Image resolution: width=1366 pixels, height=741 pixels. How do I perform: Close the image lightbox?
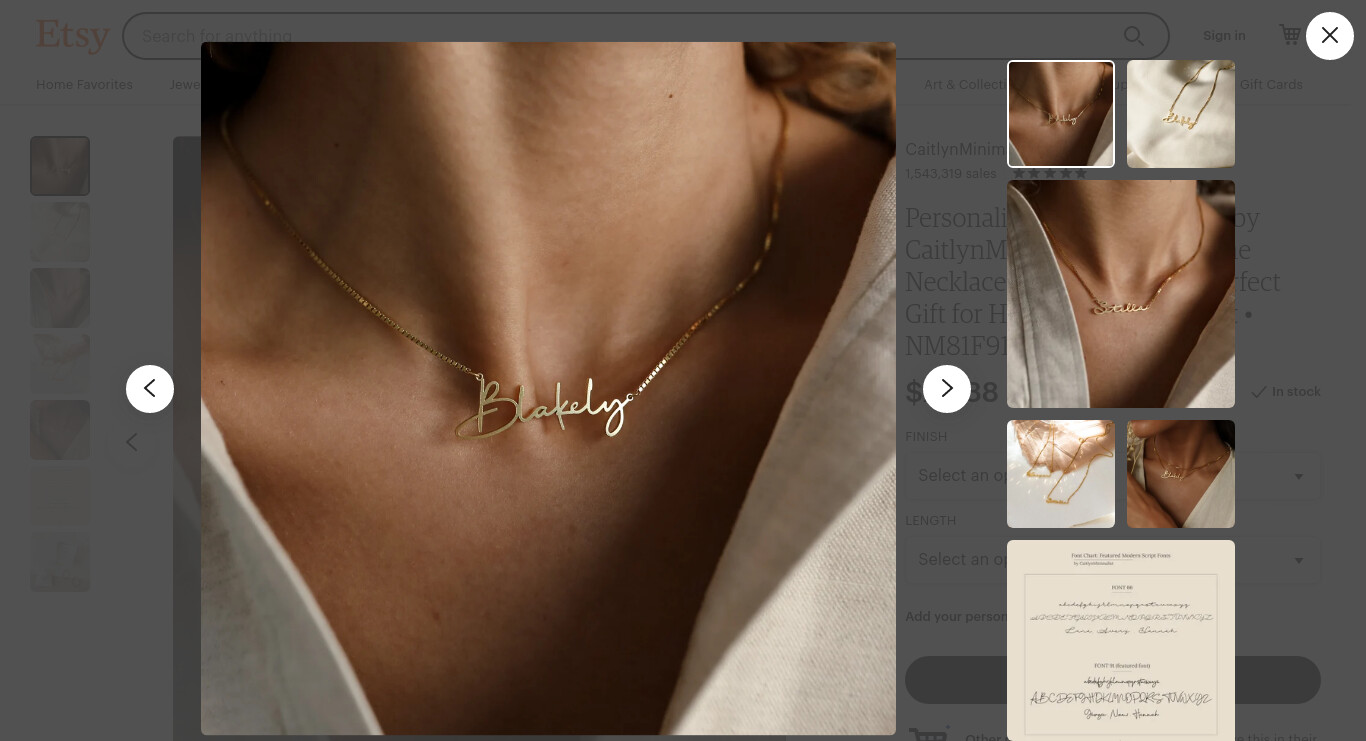1329,36
